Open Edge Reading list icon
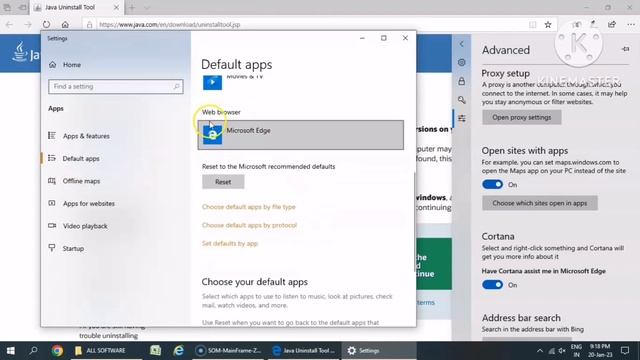640x360 pixels. pyautogui.click(x=576, y=24)
